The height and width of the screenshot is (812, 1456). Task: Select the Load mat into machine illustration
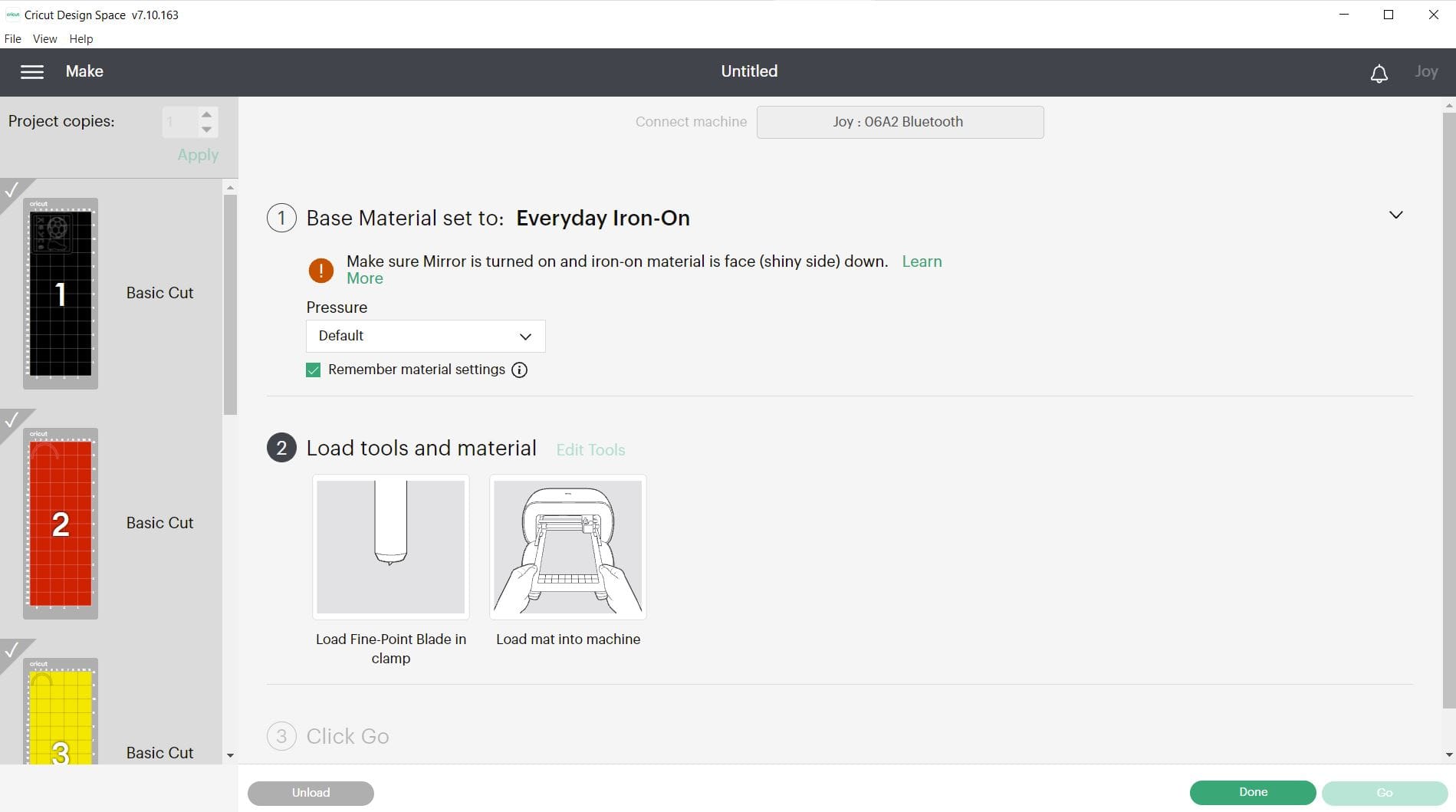(567, 547)
